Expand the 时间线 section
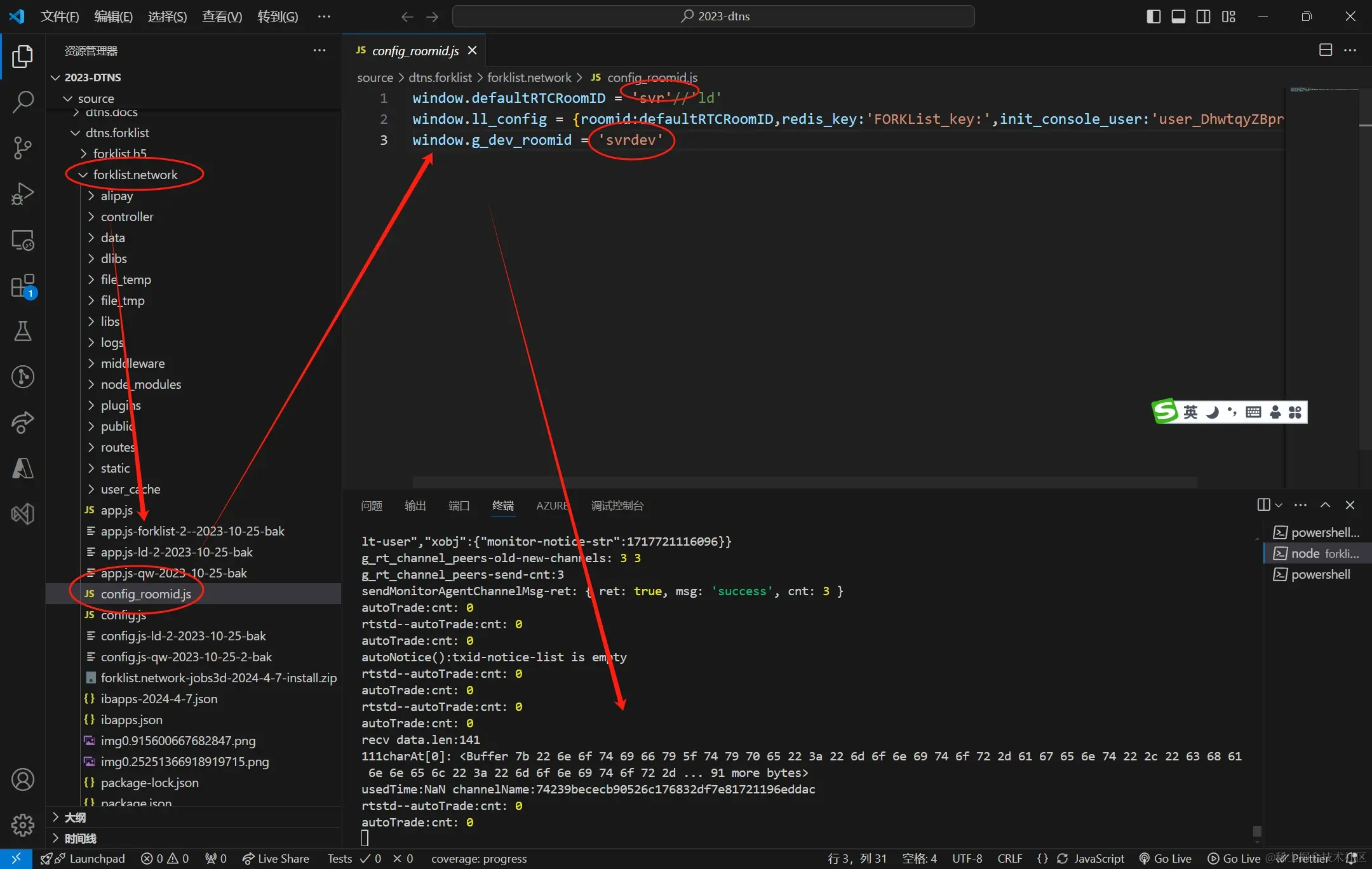This screenshot has width=1372, height=869. 80,839
